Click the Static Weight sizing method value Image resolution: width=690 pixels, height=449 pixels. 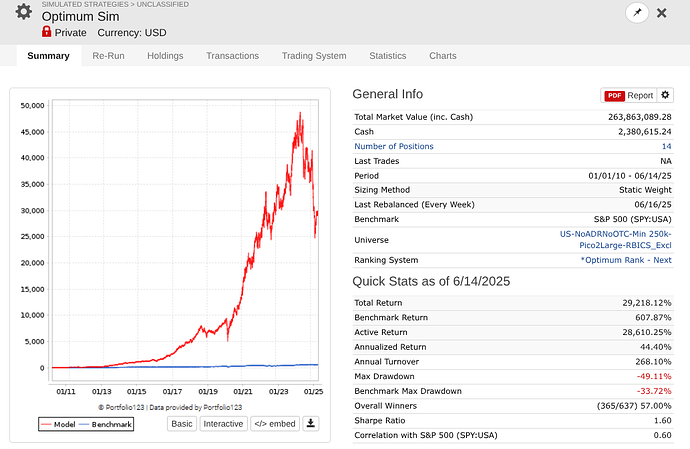[645, 190]
